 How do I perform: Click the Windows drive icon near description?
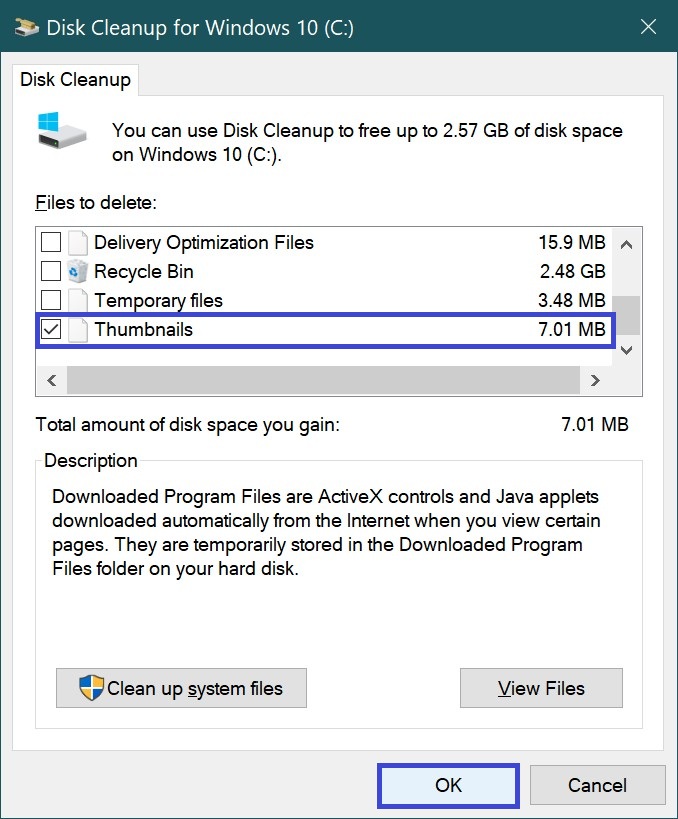pos(62,130)
